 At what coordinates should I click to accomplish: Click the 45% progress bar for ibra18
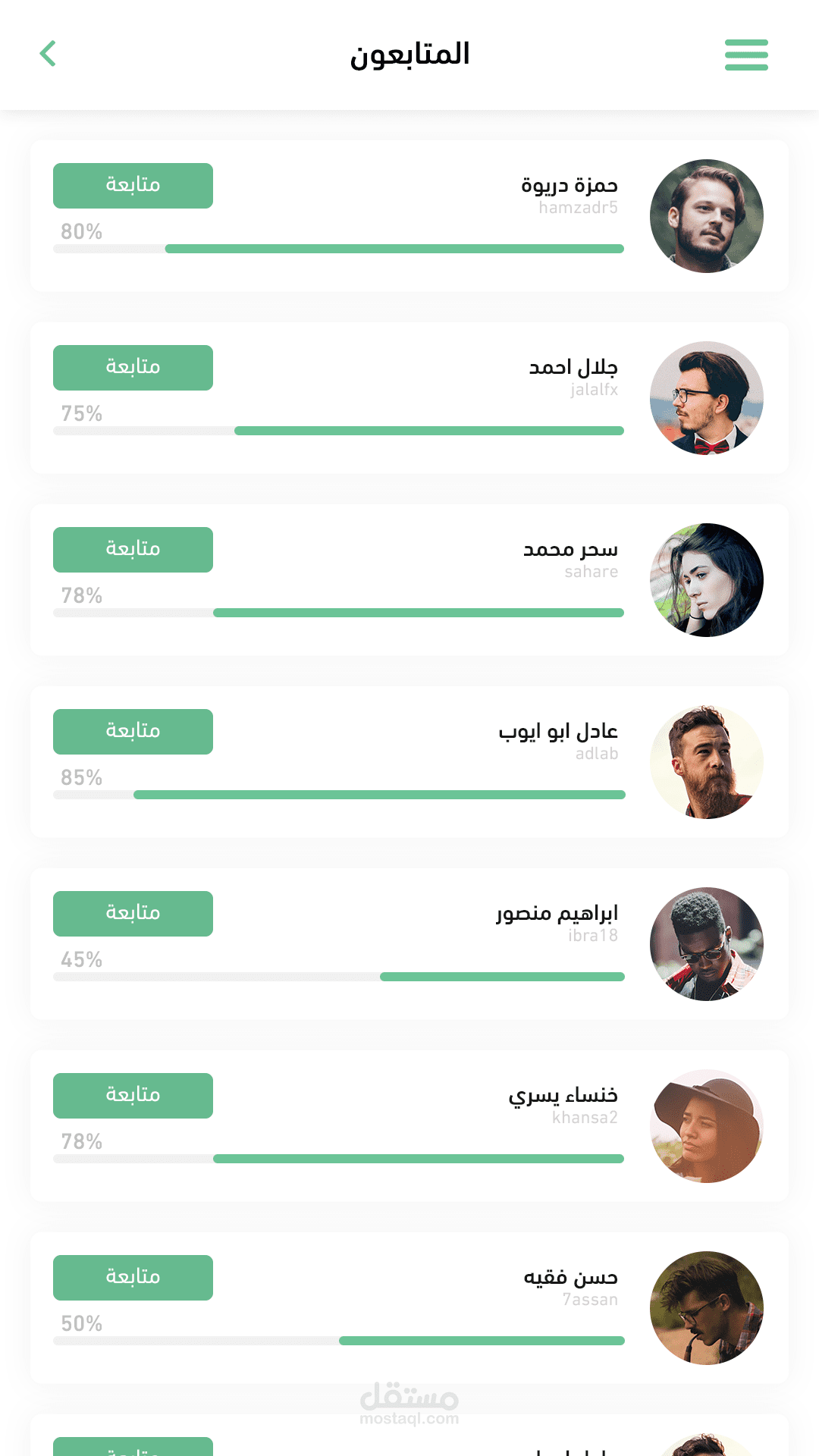tap(338, 977)
